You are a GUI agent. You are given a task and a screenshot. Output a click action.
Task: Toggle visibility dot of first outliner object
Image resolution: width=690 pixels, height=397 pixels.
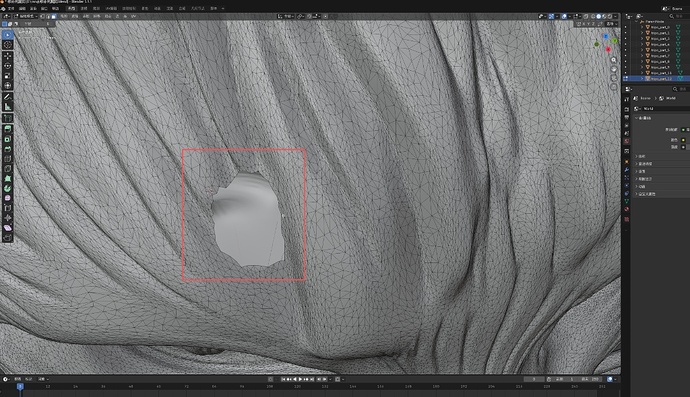pos(625,27)
